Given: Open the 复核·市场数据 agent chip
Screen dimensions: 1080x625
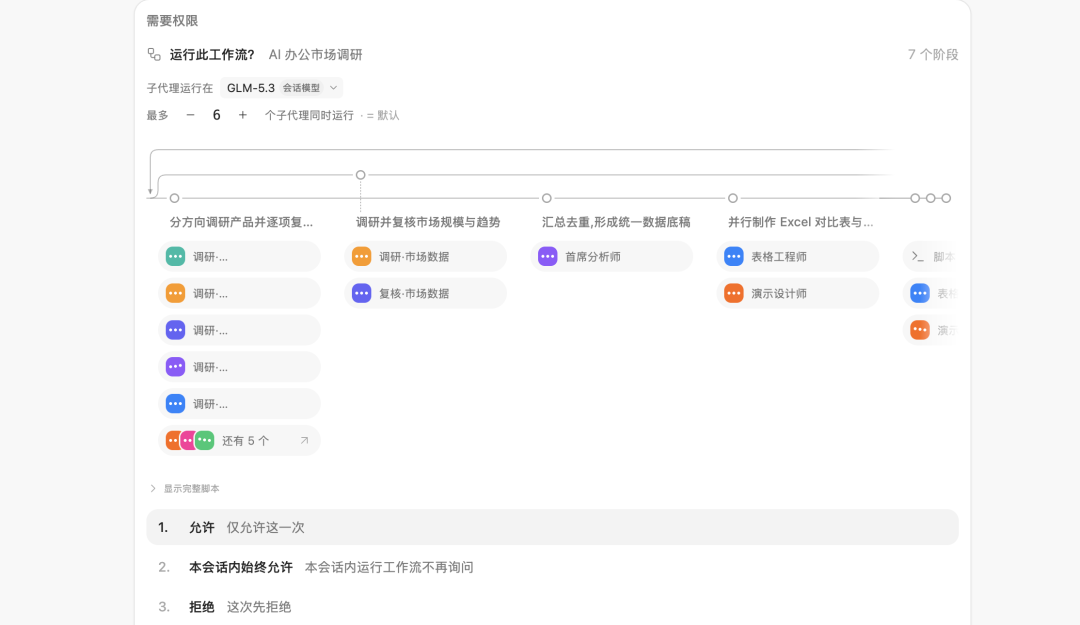Looking at the screenshot, I should click(425, 294).
